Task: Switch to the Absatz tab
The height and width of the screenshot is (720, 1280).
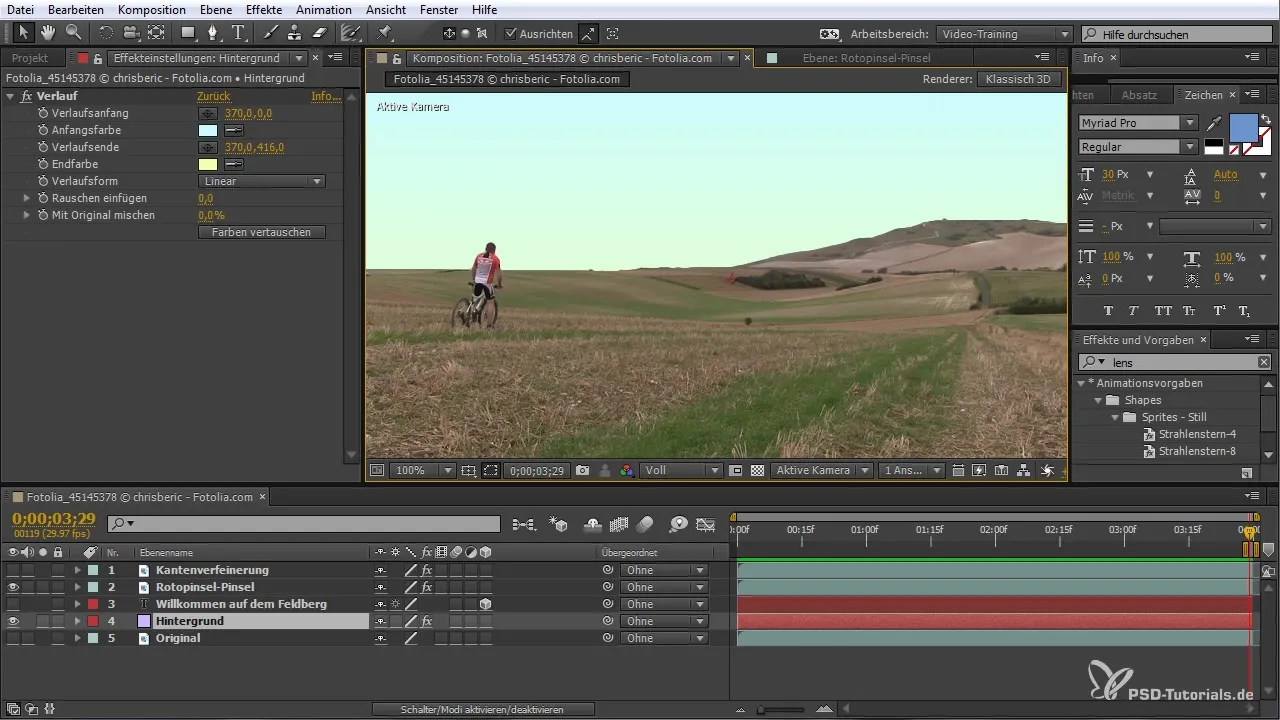Action: [1139, 95]
